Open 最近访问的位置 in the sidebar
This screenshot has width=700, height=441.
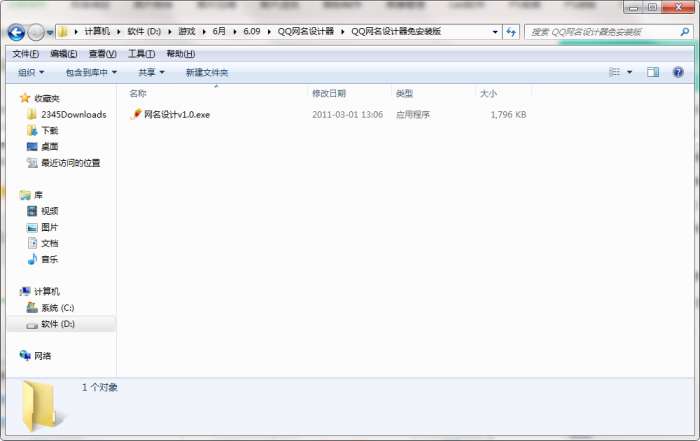point(71,163)
